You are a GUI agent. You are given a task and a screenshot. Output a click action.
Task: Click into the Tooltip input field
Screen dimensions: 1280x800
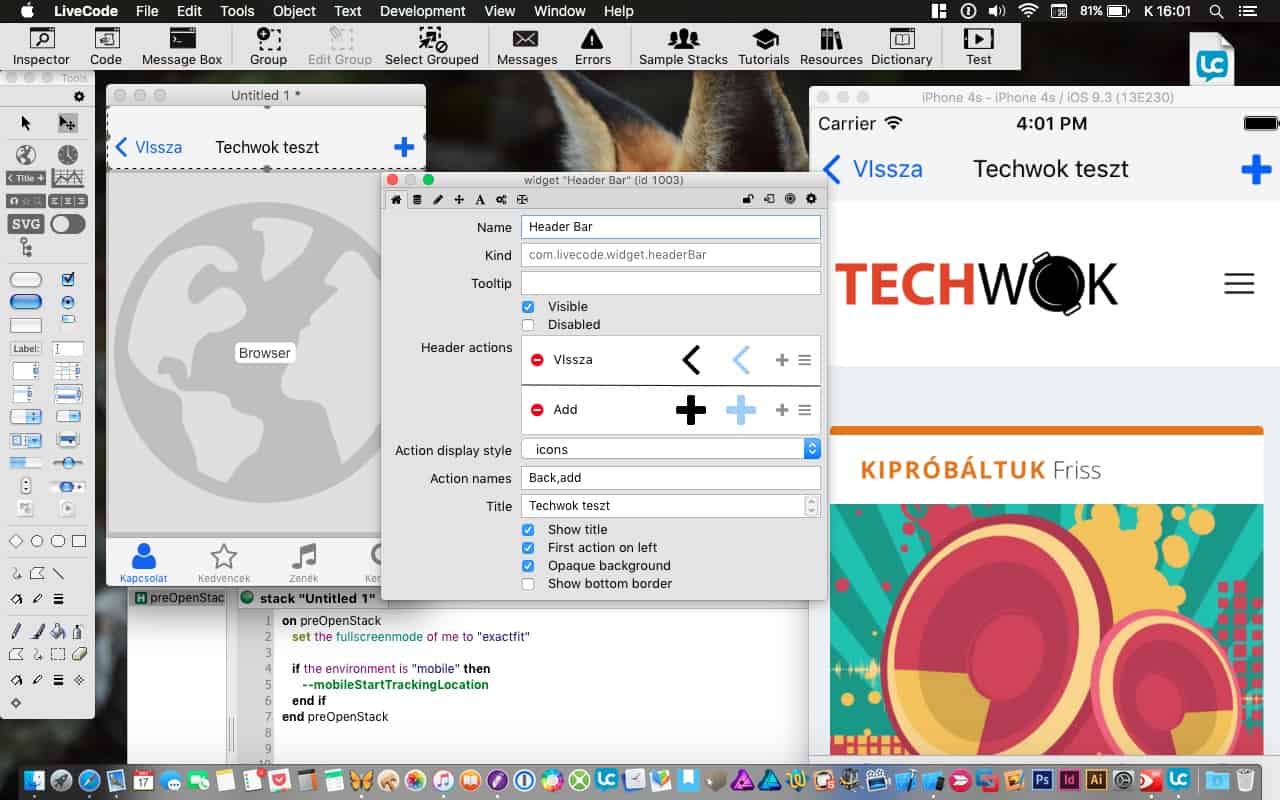(x=671, y=283)
